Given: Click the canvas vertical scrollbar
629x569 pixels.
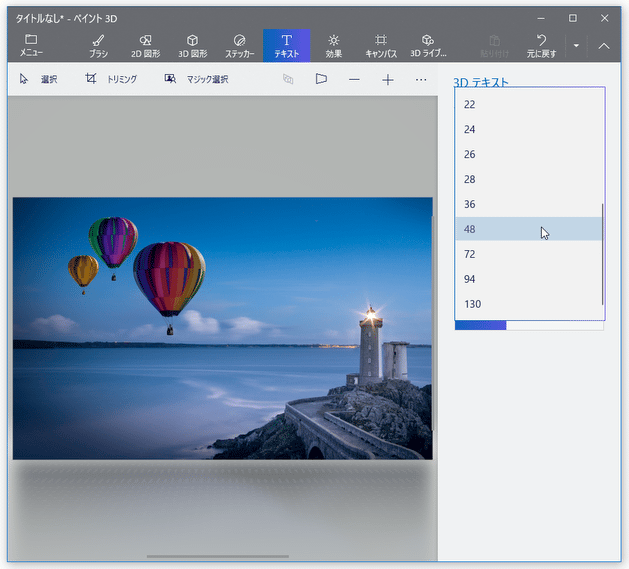Looking at the screenshot, I should (434, 323).
